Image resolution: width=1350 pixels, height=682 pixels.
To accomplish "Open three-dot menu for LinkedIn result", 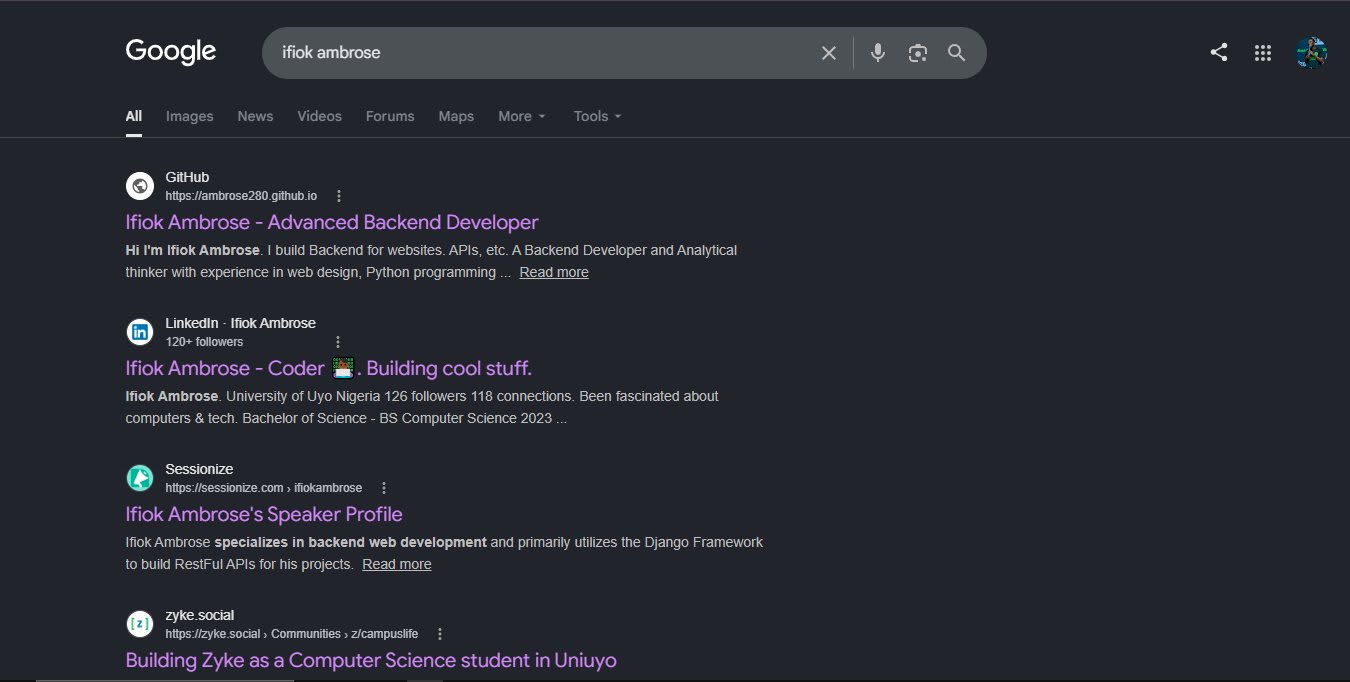I will coord(338,342).
